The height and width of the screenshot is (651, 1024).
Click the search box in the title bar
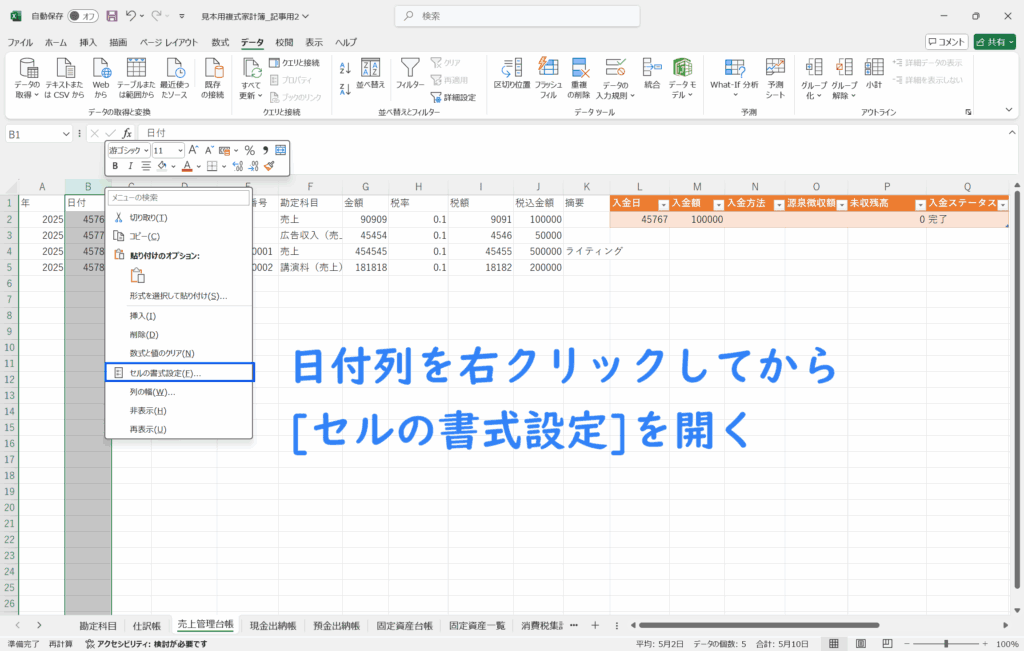click(510, 17)
